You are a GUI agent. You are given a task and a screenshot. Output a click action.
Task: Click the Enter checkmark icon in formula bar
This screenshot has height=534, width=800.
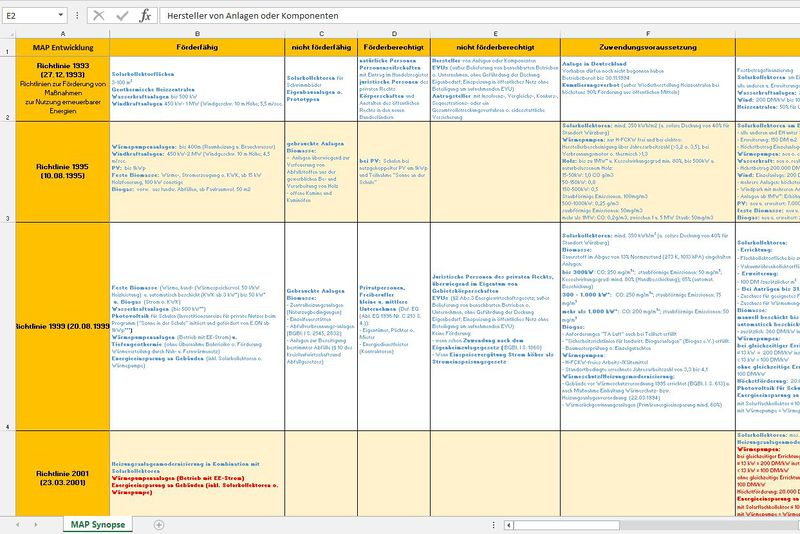[x=121, y=16]
